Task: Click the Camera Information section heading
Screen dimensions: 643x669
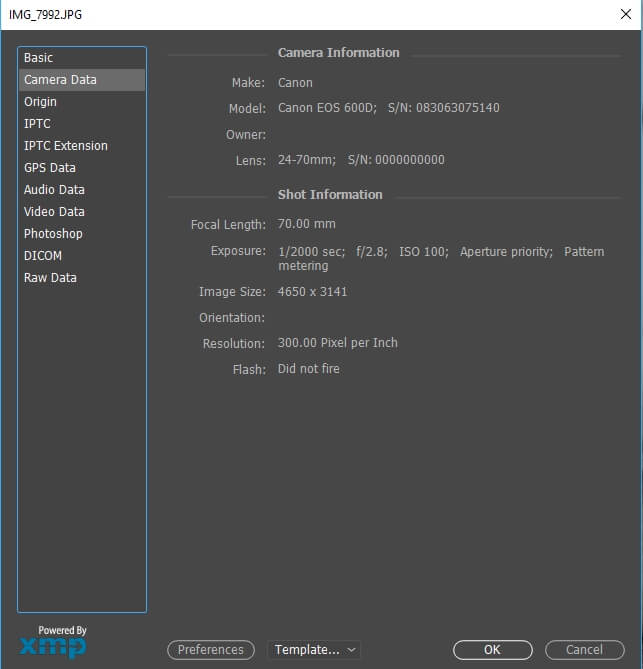Action: tap(339, 53)
